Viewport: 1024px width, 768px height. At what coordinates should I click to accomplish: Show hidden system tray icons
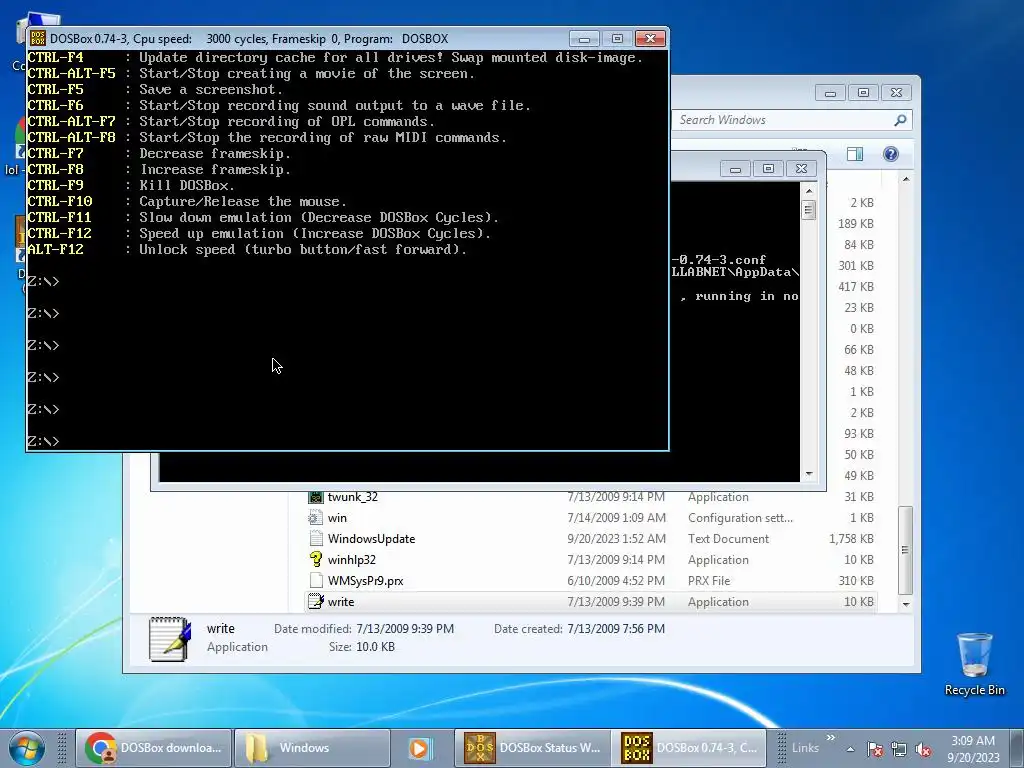(850, 749)
